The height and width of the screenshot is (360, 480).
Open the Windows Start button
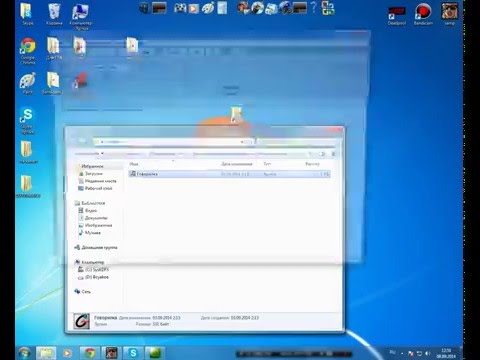pos(24,353)
